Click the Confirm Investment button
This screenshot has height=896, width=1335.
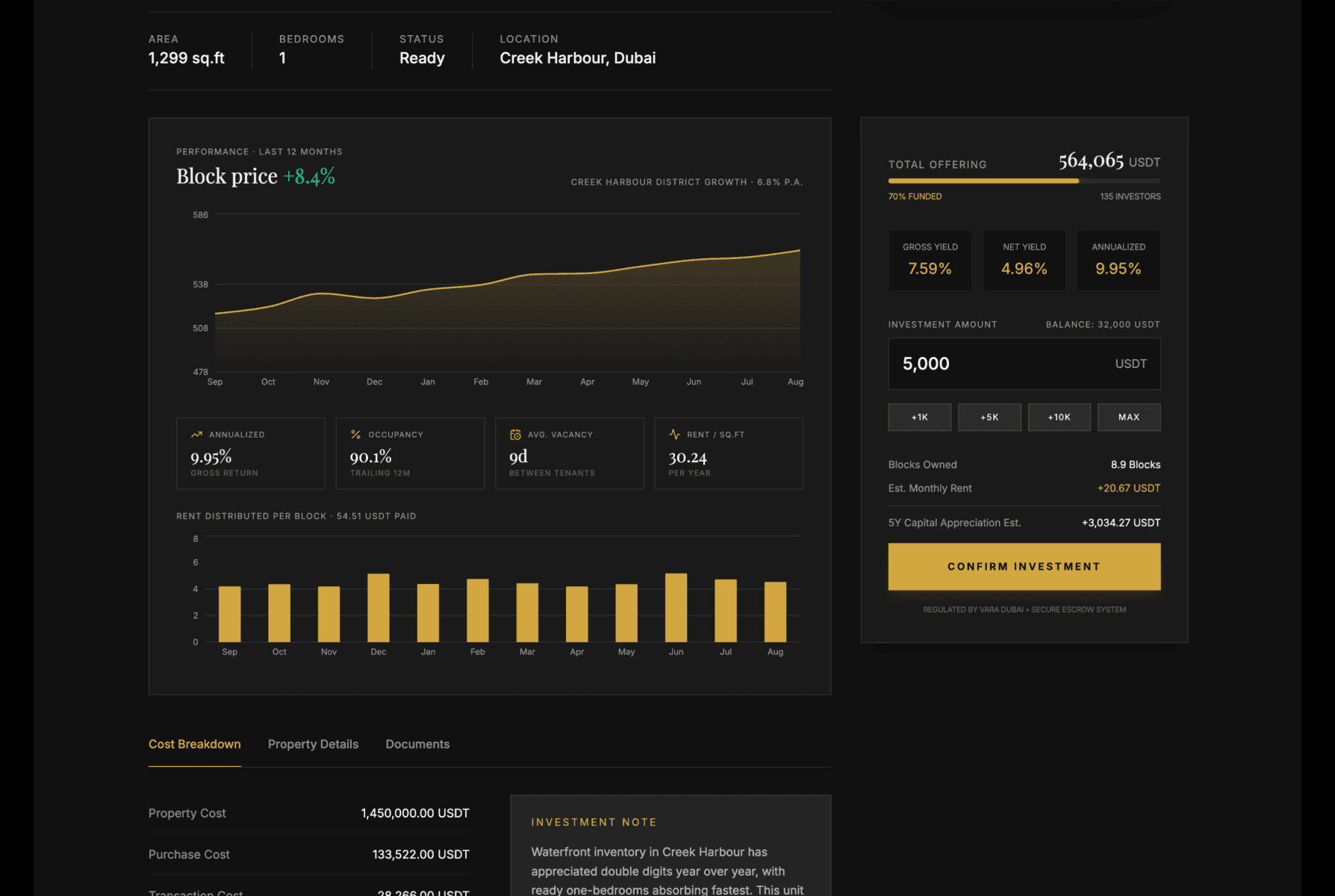(x=1024, y=567)
